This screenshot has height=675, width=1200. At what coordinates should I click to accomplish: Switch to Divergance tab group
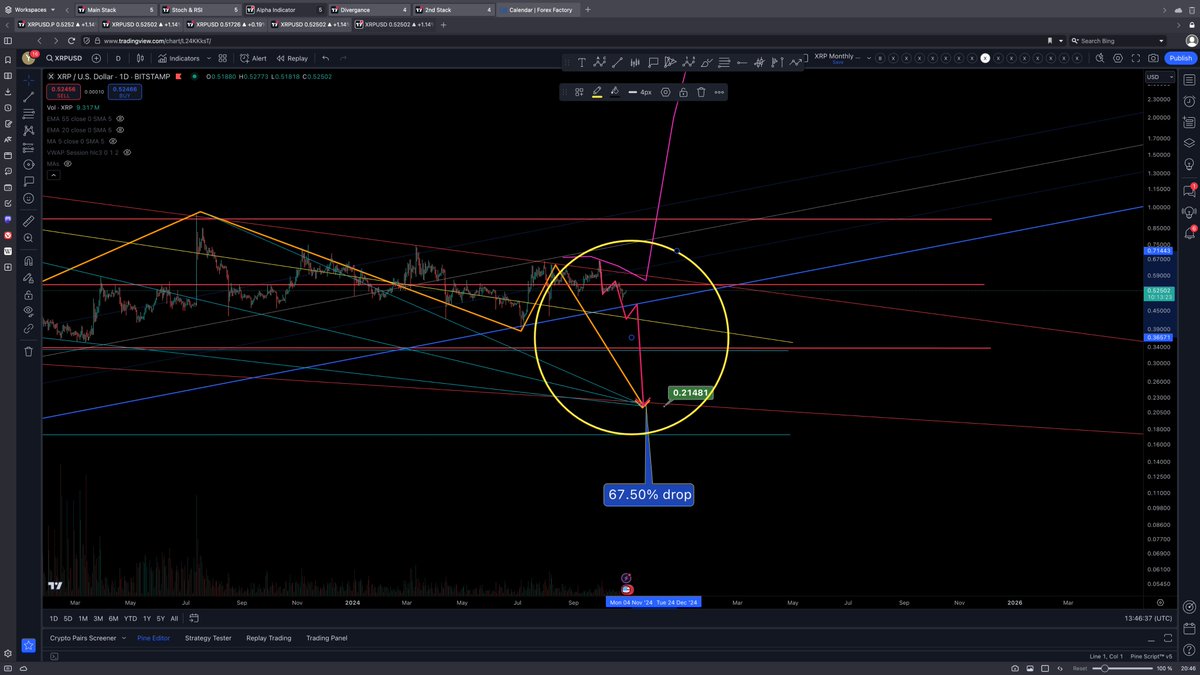coord(371,9)
